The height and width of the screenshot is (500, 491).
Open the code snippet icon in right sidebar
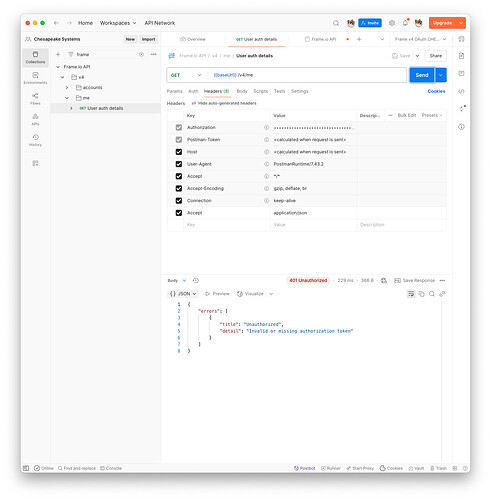point(461,91)
